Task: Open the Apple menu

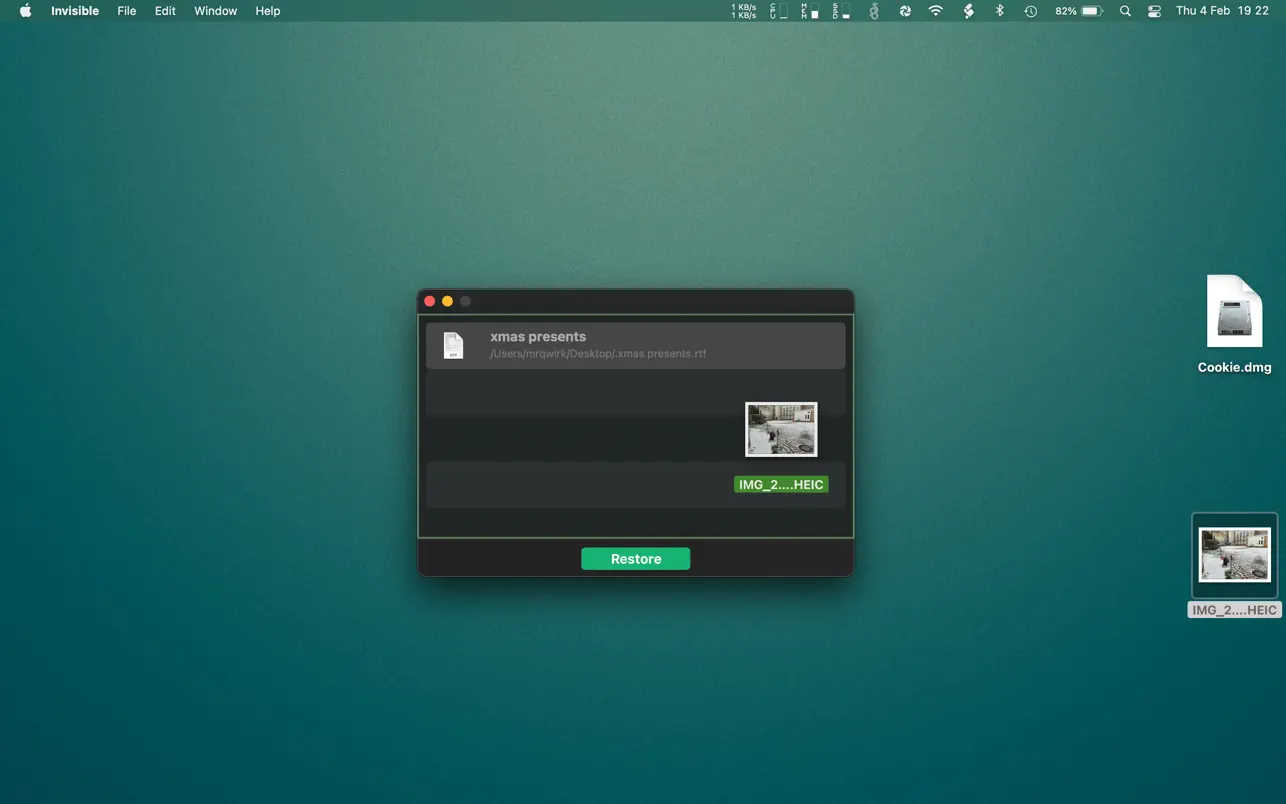Action: [x=26, y=11]
